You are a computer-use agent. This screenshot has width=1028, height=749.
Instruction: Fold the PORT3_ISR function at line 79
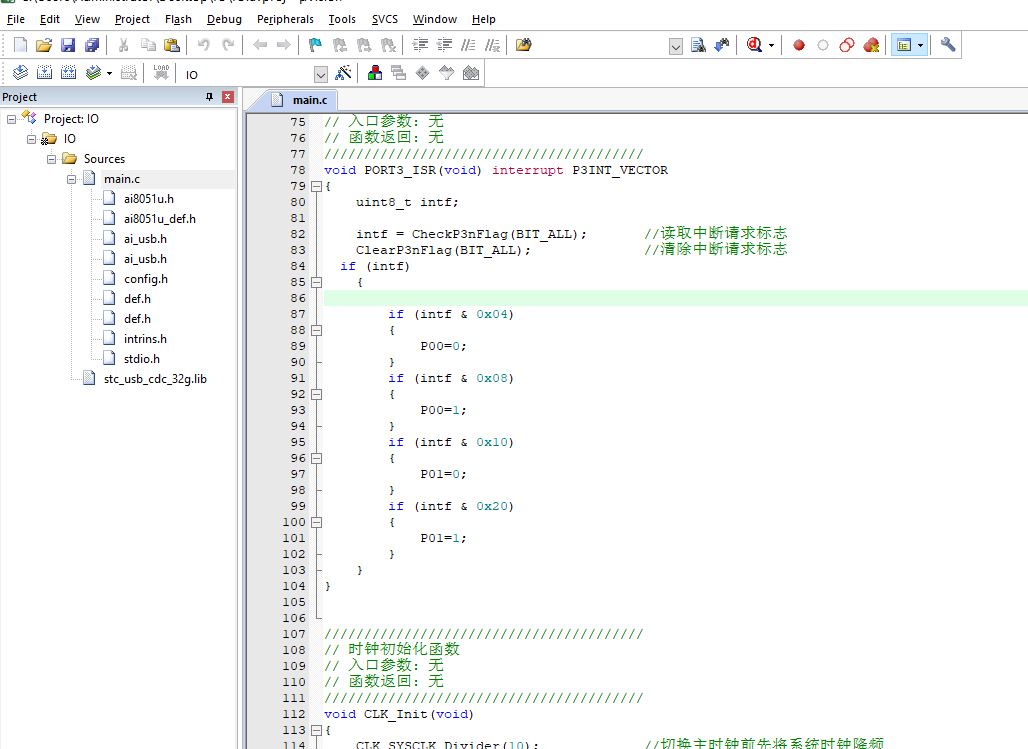click(x=317, y=186)
